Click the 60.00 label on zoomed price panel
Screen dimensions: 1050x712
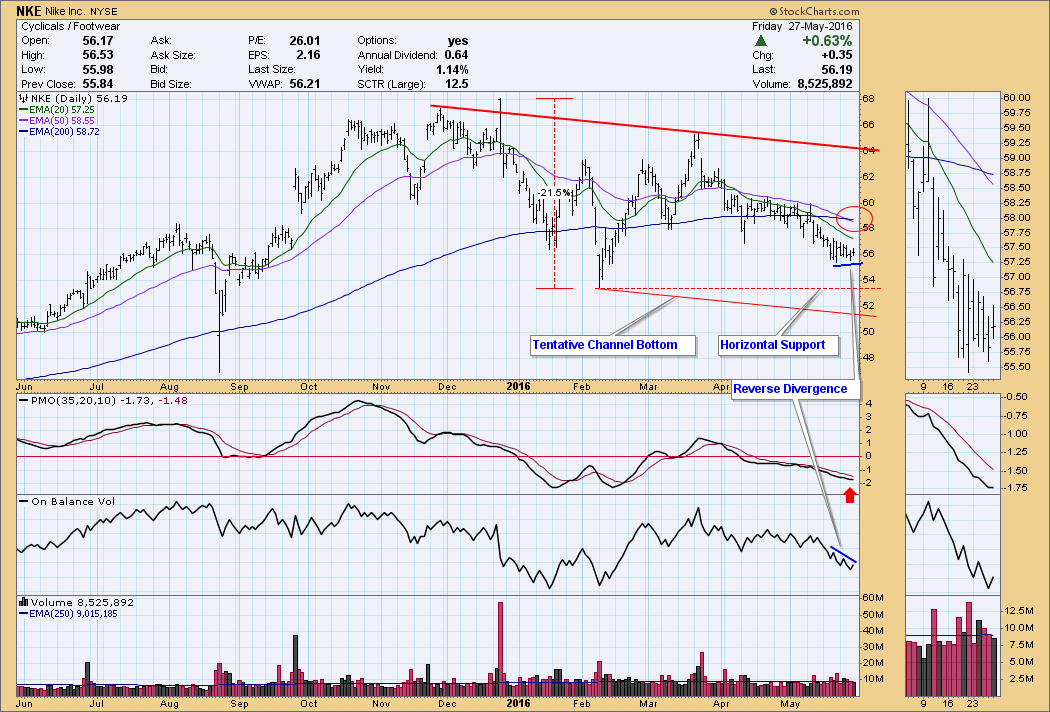[x=1016, y=98]
